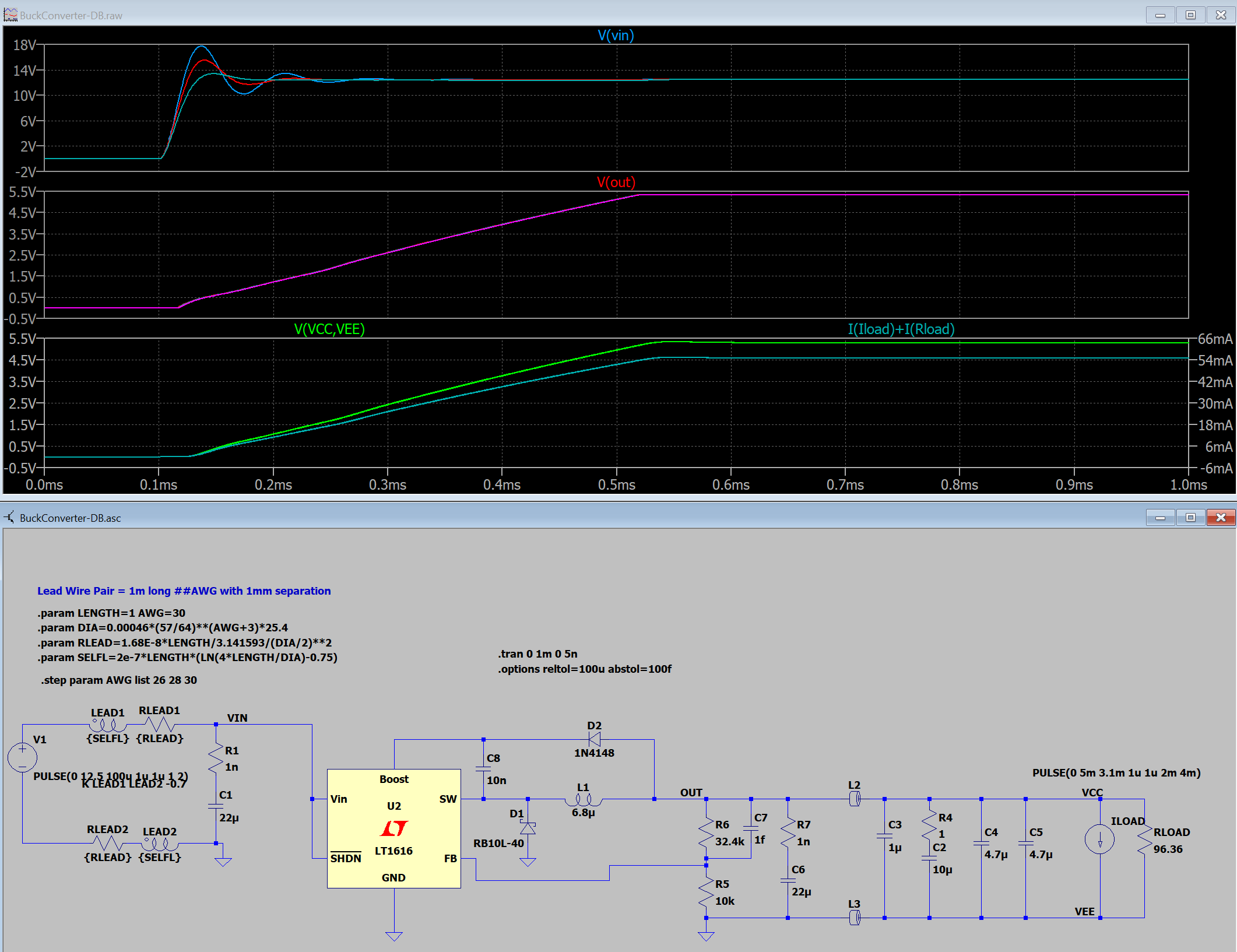Screen dimensions: 1237x952
Task: Select the D1 Schottky diode symbol
Action: [528, 828]
